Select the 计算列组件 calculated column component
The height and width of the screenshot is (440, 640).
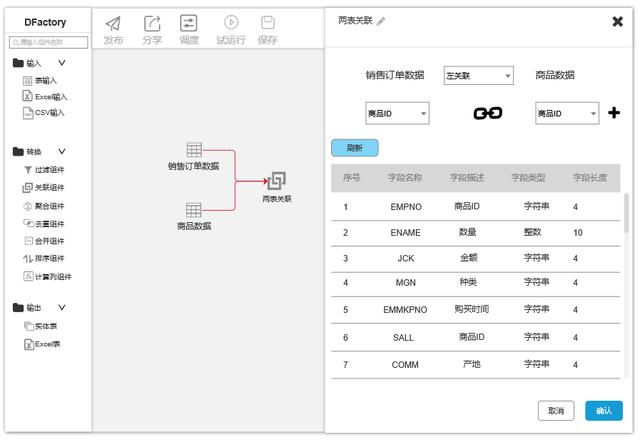(47, 277)
